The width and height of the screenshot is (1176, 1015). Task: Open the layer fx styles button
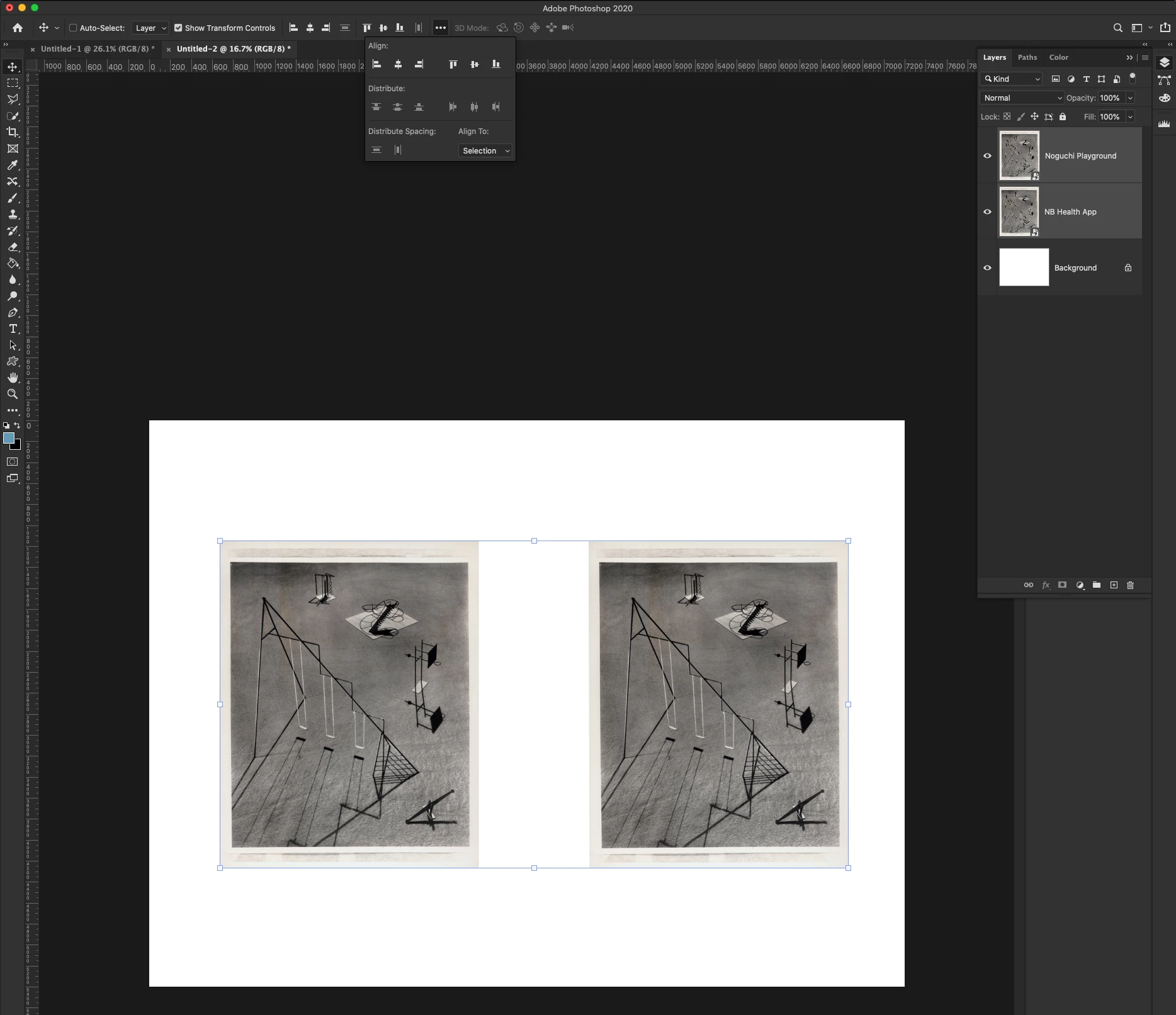pyautogui.click(x=1046, y=585)
